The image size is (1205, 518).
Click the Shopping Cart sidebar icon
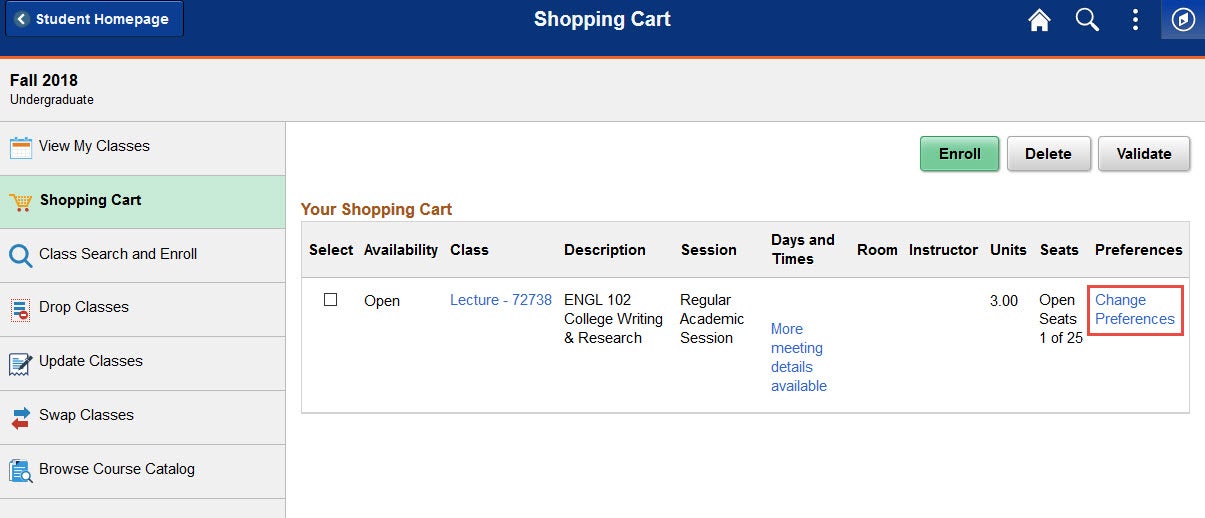(x=20, y=202)
